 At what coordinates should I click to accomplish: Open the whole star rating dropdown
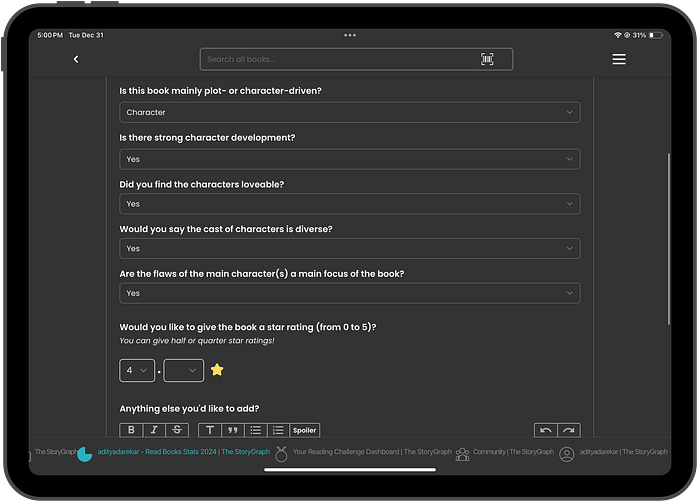coord(137,370)
